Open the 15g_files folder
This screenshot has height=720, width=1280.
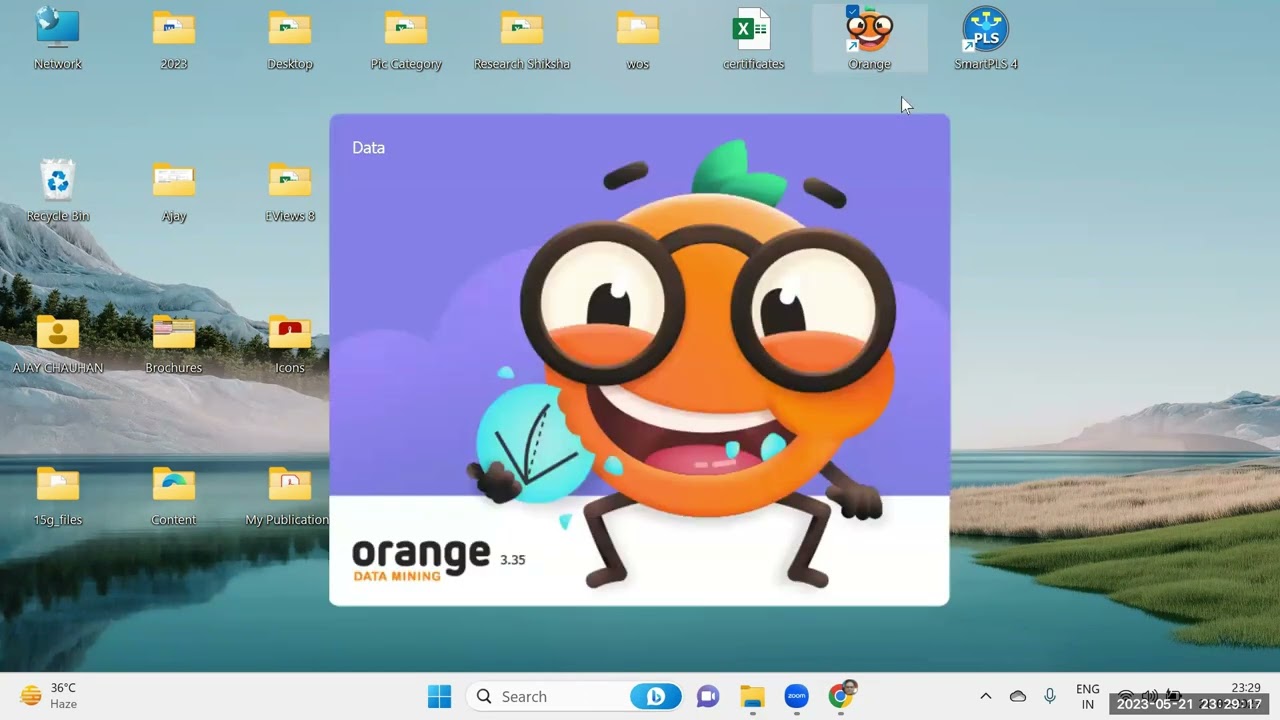[x=58, y=495]
